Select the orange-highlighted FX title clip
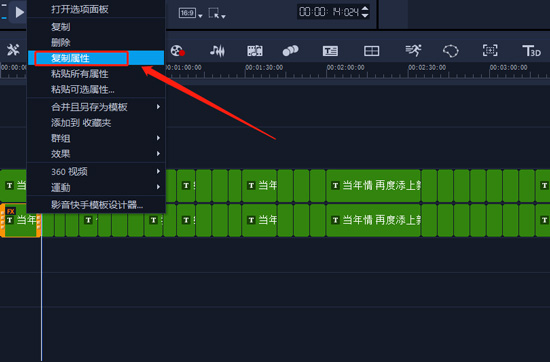550x362 pixels. [20, 221]
